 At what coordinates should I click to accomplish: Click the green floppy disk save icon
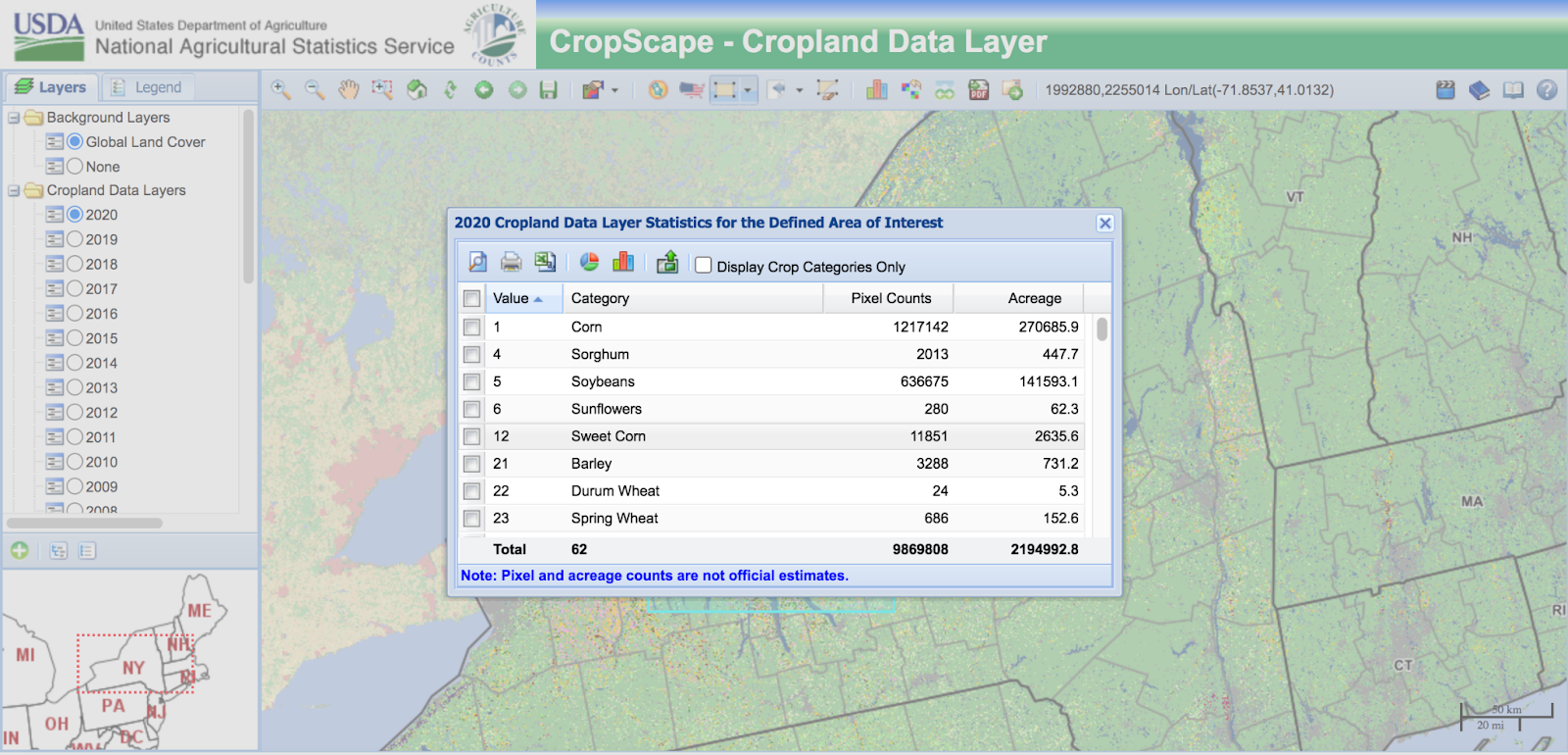[549, 90]
